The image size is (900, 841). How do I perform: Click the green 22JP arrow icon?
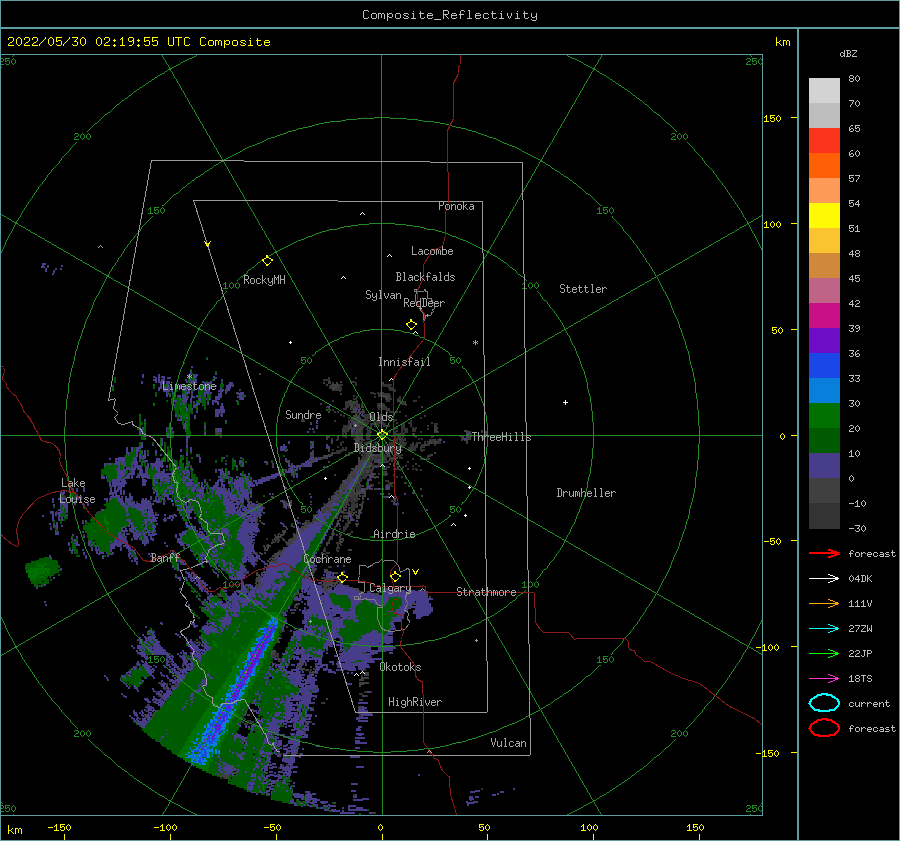click(x=824, y=653)
